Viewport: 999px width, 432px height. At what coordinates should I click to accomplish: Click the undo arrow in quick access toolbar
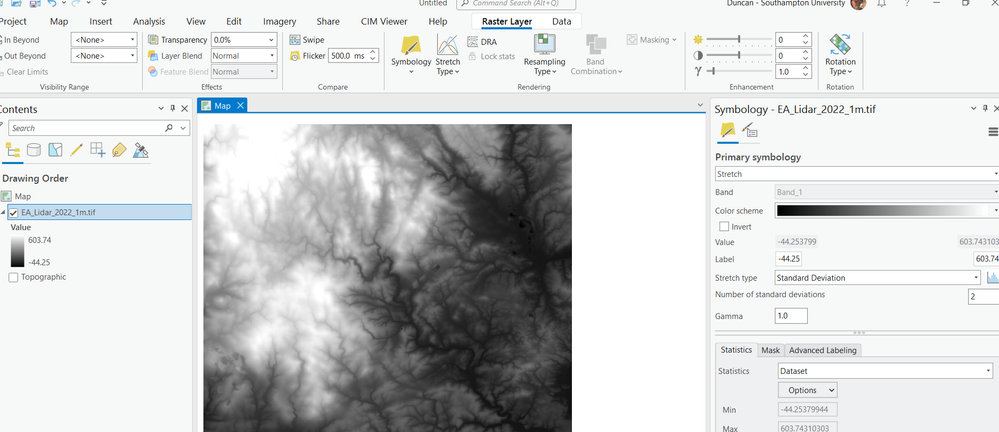[x=52, y=3]
